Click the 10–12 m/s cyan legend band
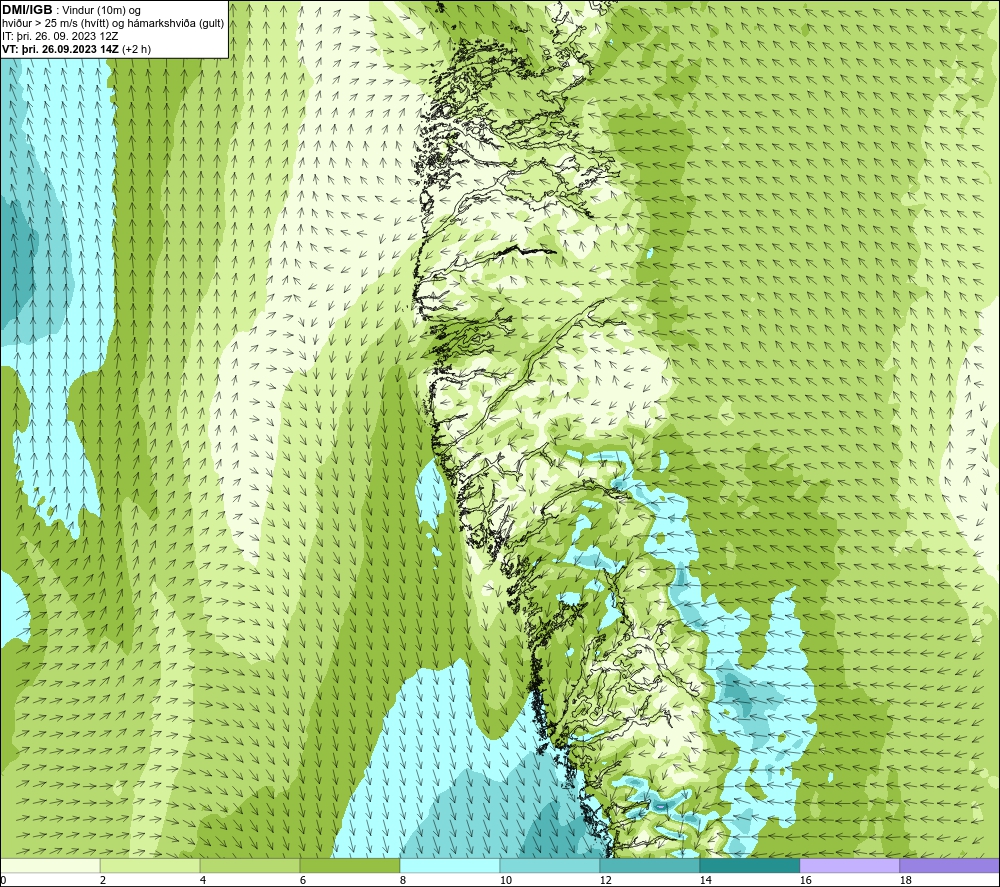The height and width of the screenshot is (887, 1000). coord(550,865)
